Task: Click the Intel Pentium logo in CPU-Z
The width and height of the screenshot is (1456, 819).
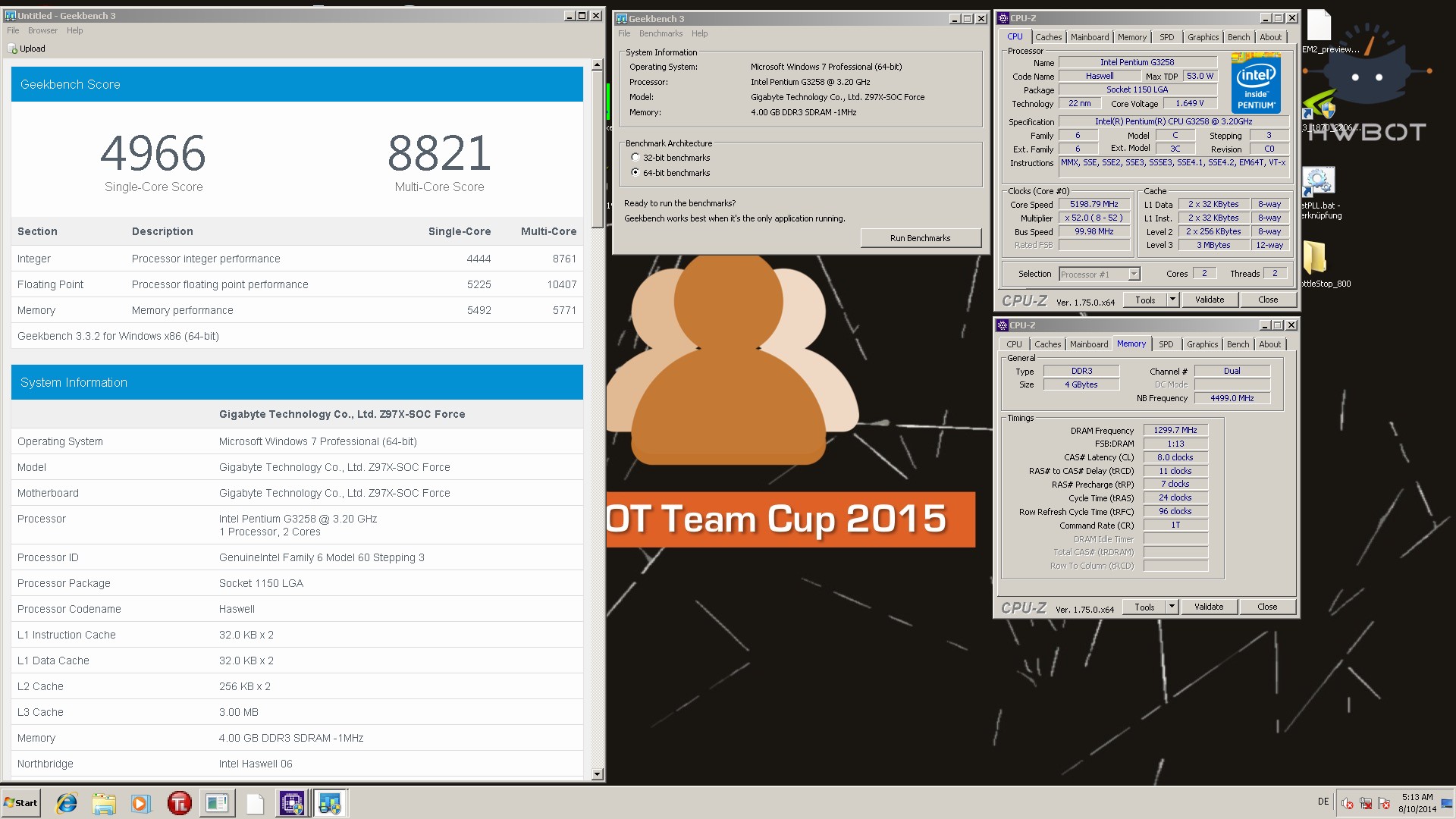Action: pyautogui.click(x=1256, y=83)
